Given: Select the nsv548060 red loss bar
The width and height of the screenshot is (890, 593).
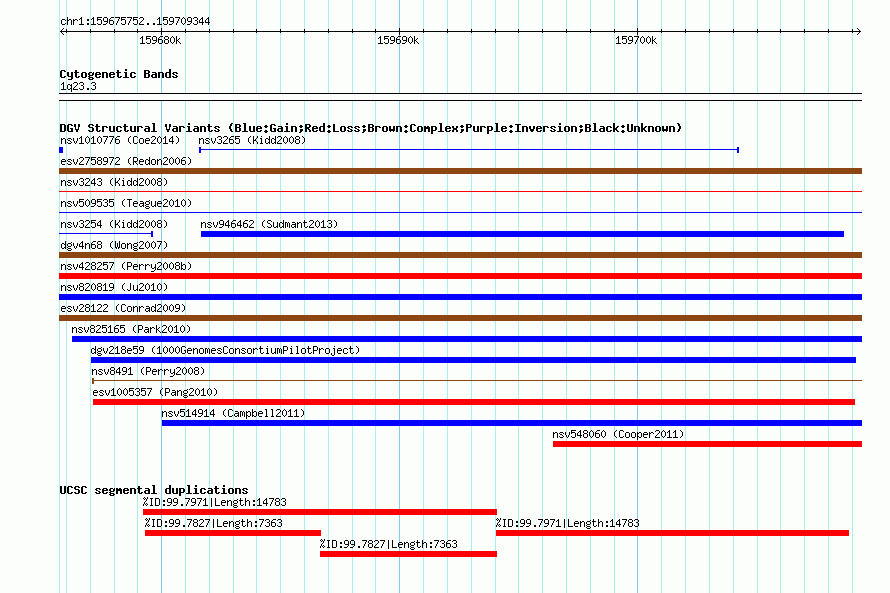Looking at the screenshot, I should click(x=707, y=444).
